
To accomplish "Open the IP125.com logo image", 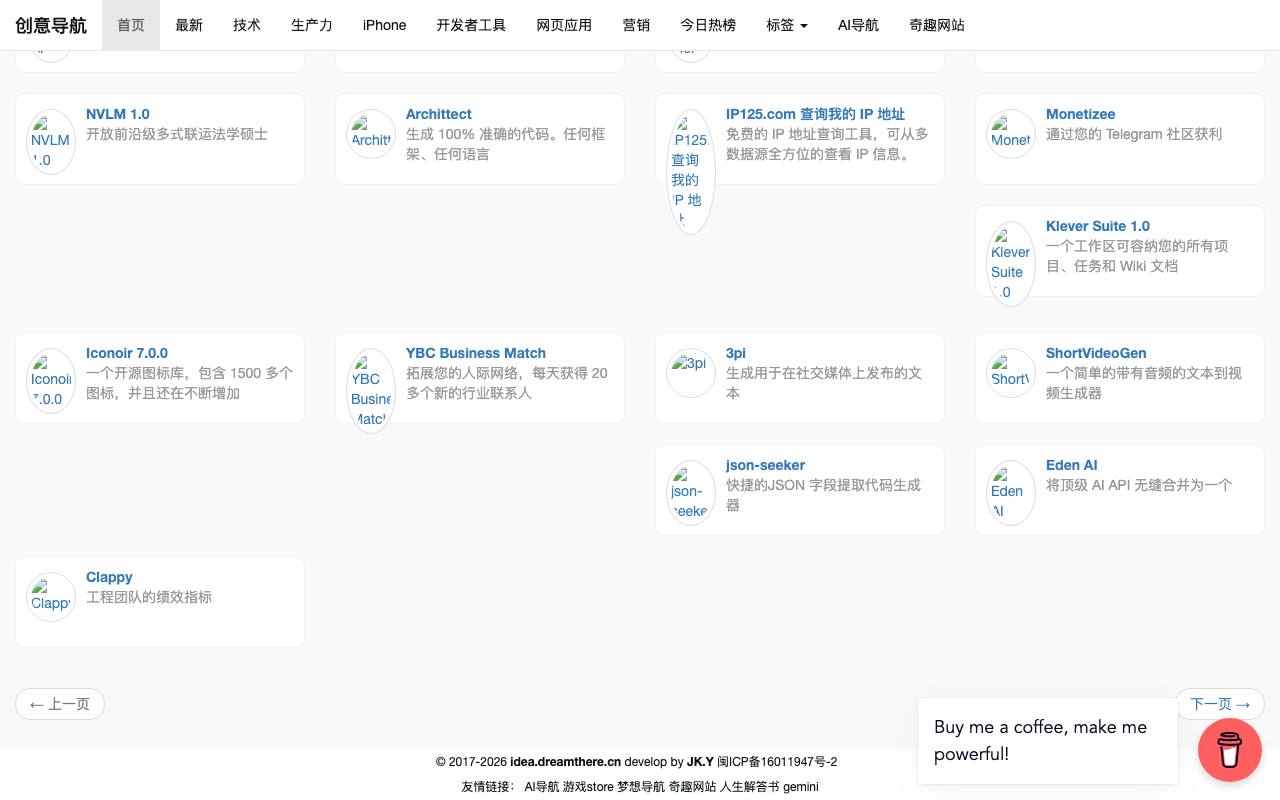I will (x=691, y=172).
